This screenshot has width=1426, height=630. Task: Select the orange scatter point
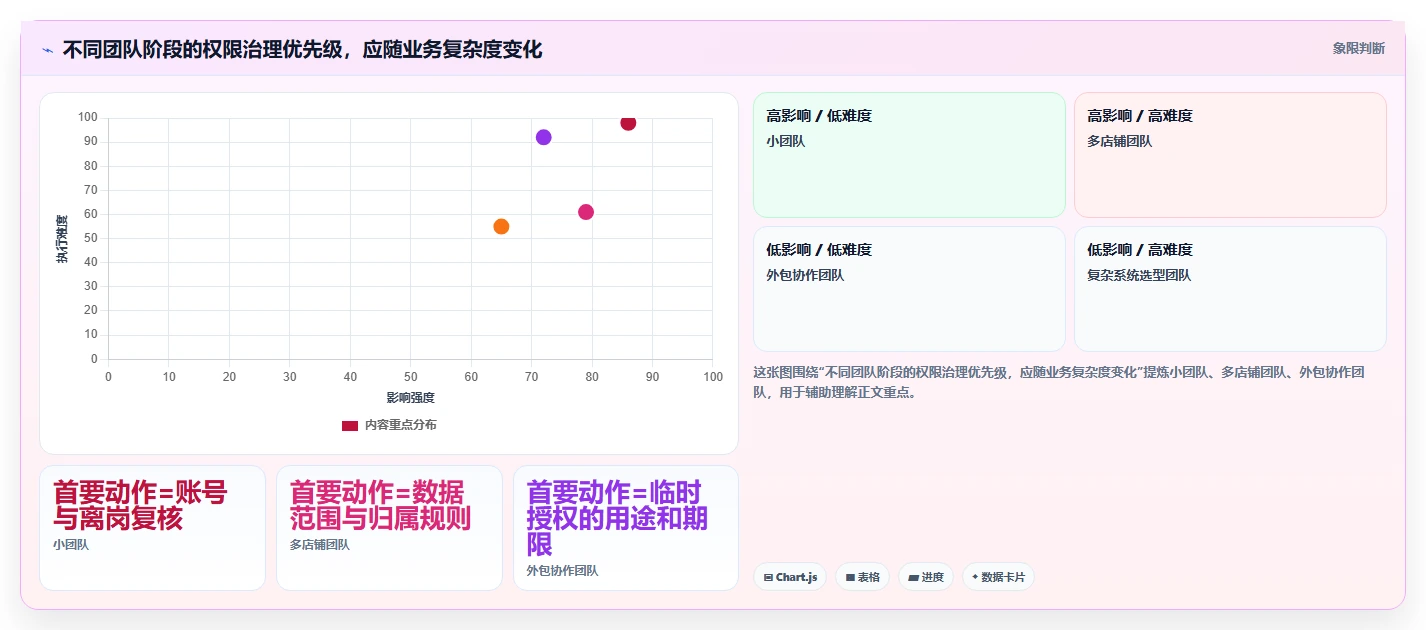[501, 226]
